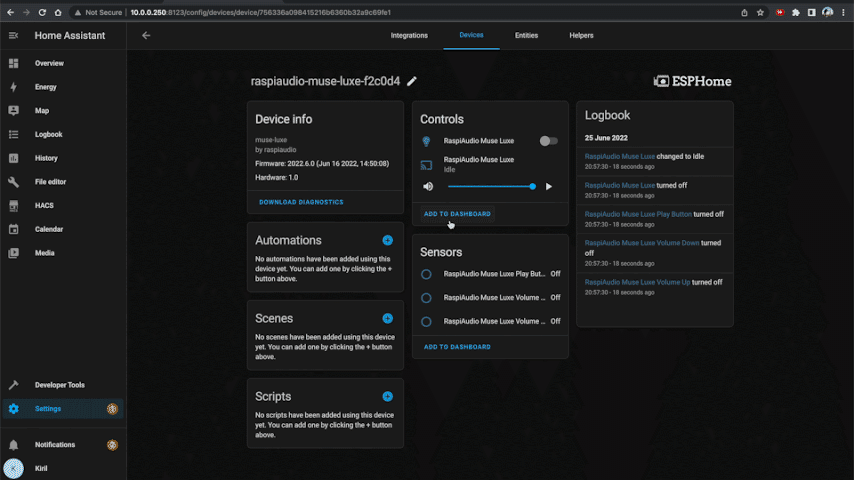Collapse the Home Assistant sidebar menu icon
Screen dimensions: 854x480
pyautogui.click(x=14, y=35)
